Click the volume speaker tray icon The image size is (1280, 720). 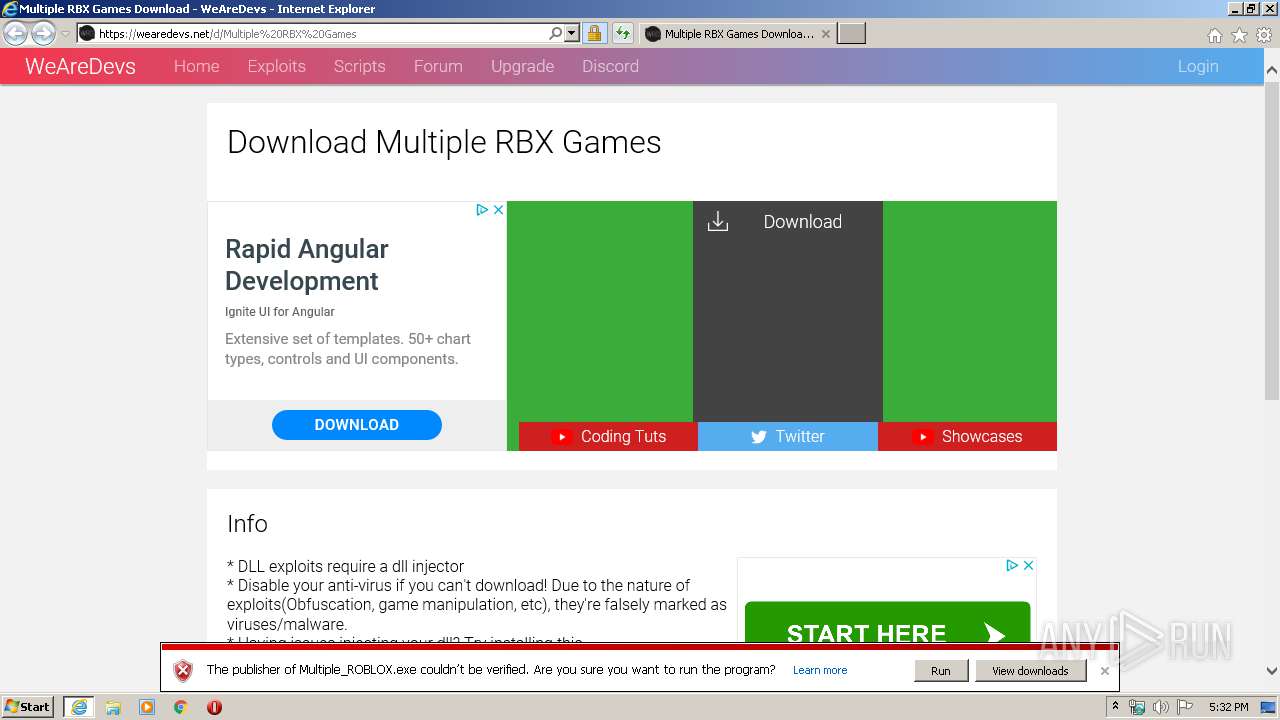(x=1160, y=707)
